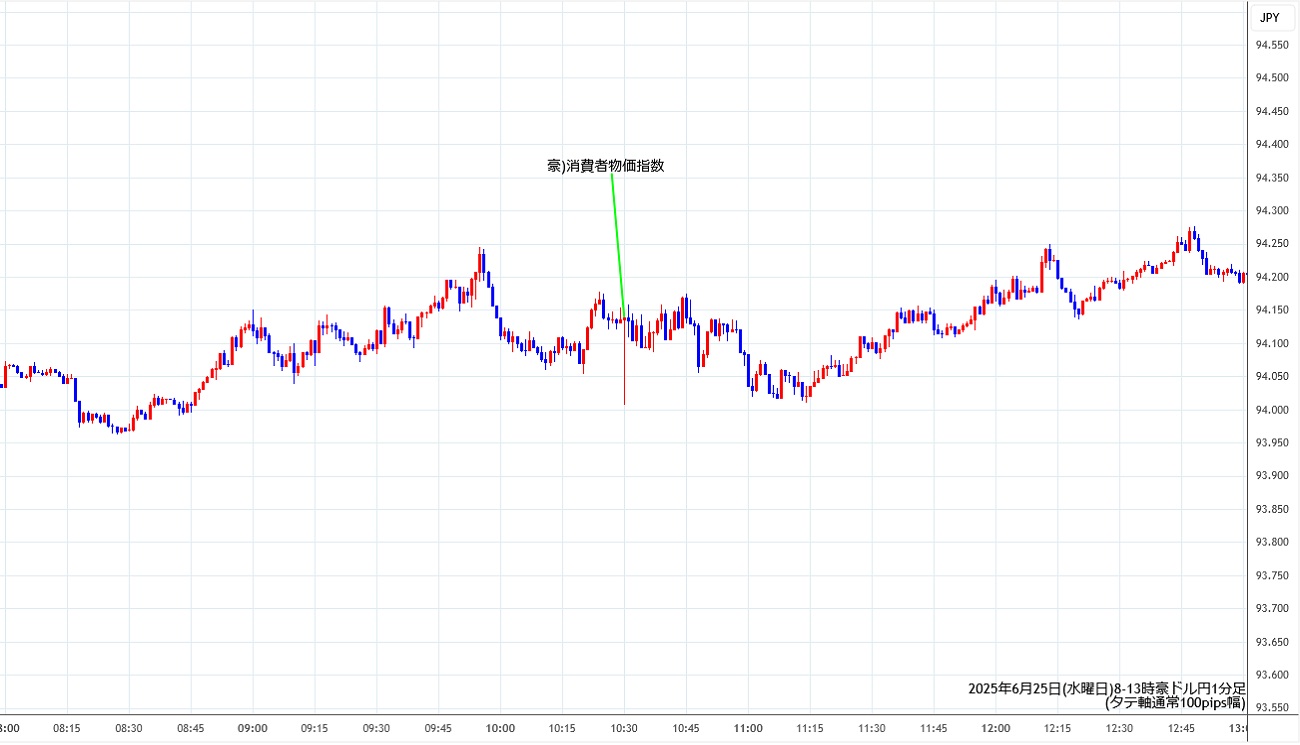This screenshot has width=1300, height=745.
Task: Click the 94.550 price axis label
Action: (1272, 45)
